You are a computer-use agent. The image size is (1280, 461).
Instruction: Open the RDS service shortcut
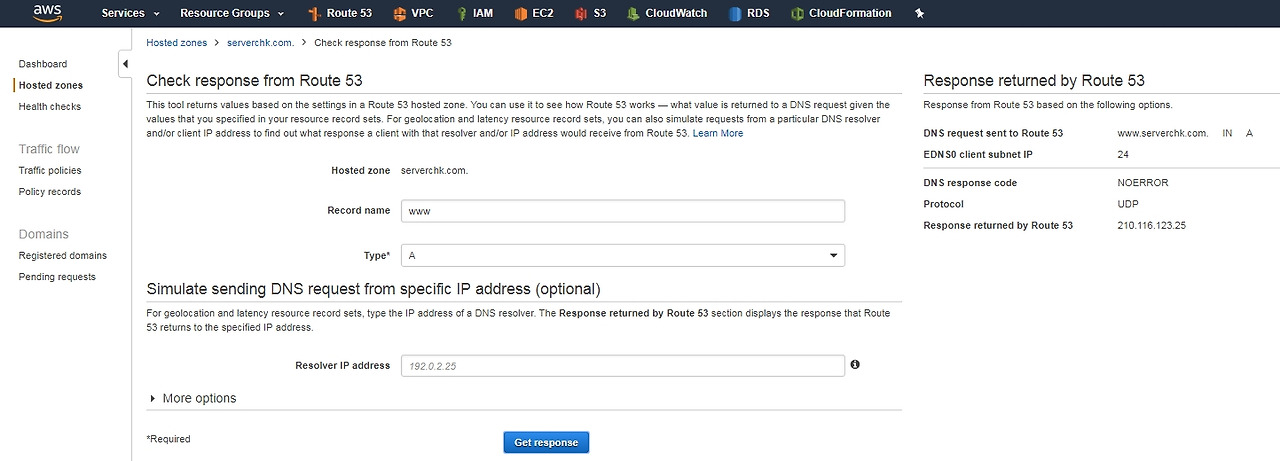pyautogui.click(x=749, y=13)
